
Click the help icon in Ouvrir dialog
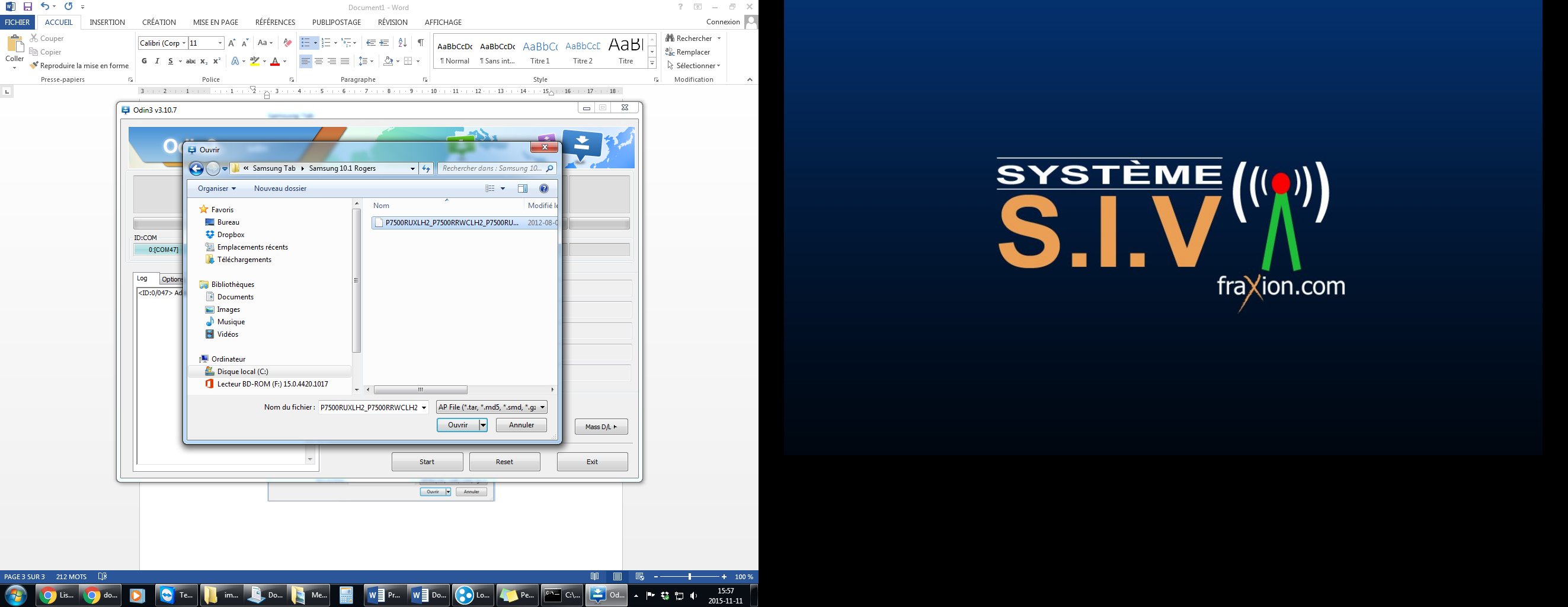(x=544, y=189)
